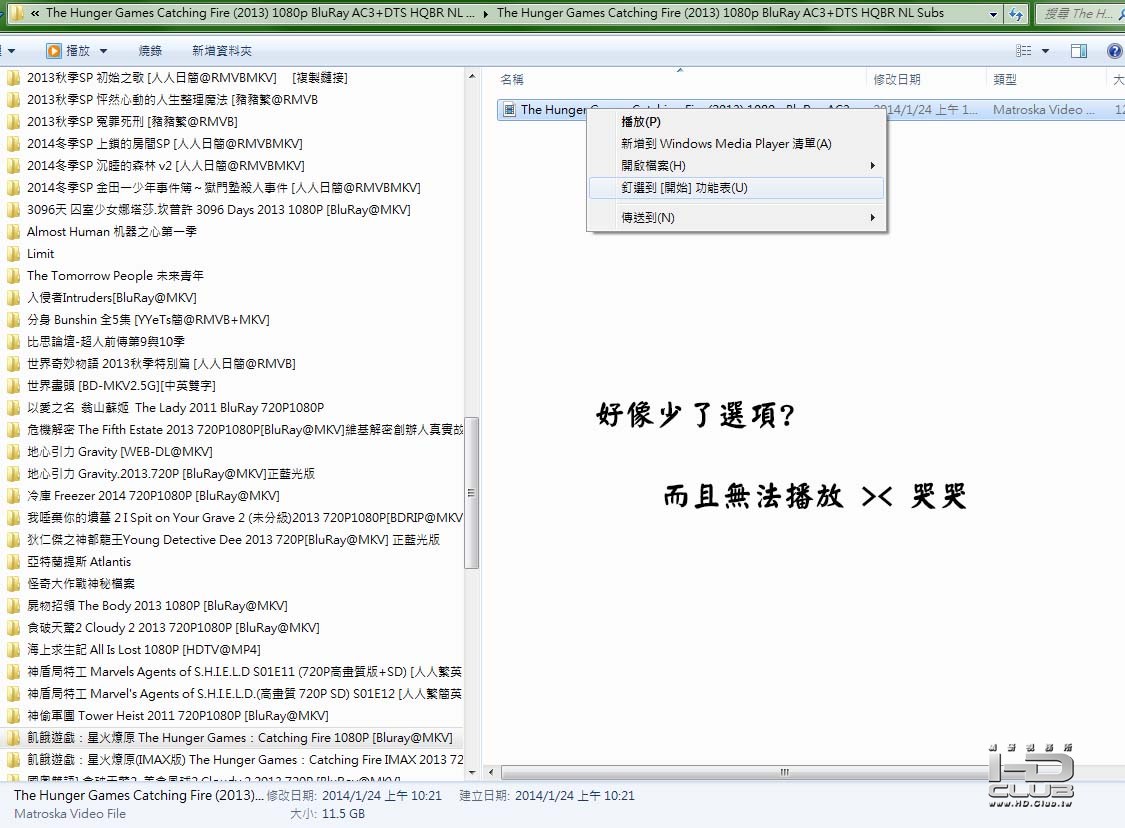Sort by 類型 column header
This screenshot has width=1125, height=828.
1004,80
